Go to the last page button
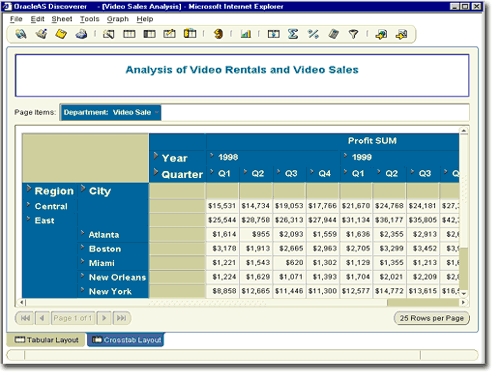 coord(121,318)
